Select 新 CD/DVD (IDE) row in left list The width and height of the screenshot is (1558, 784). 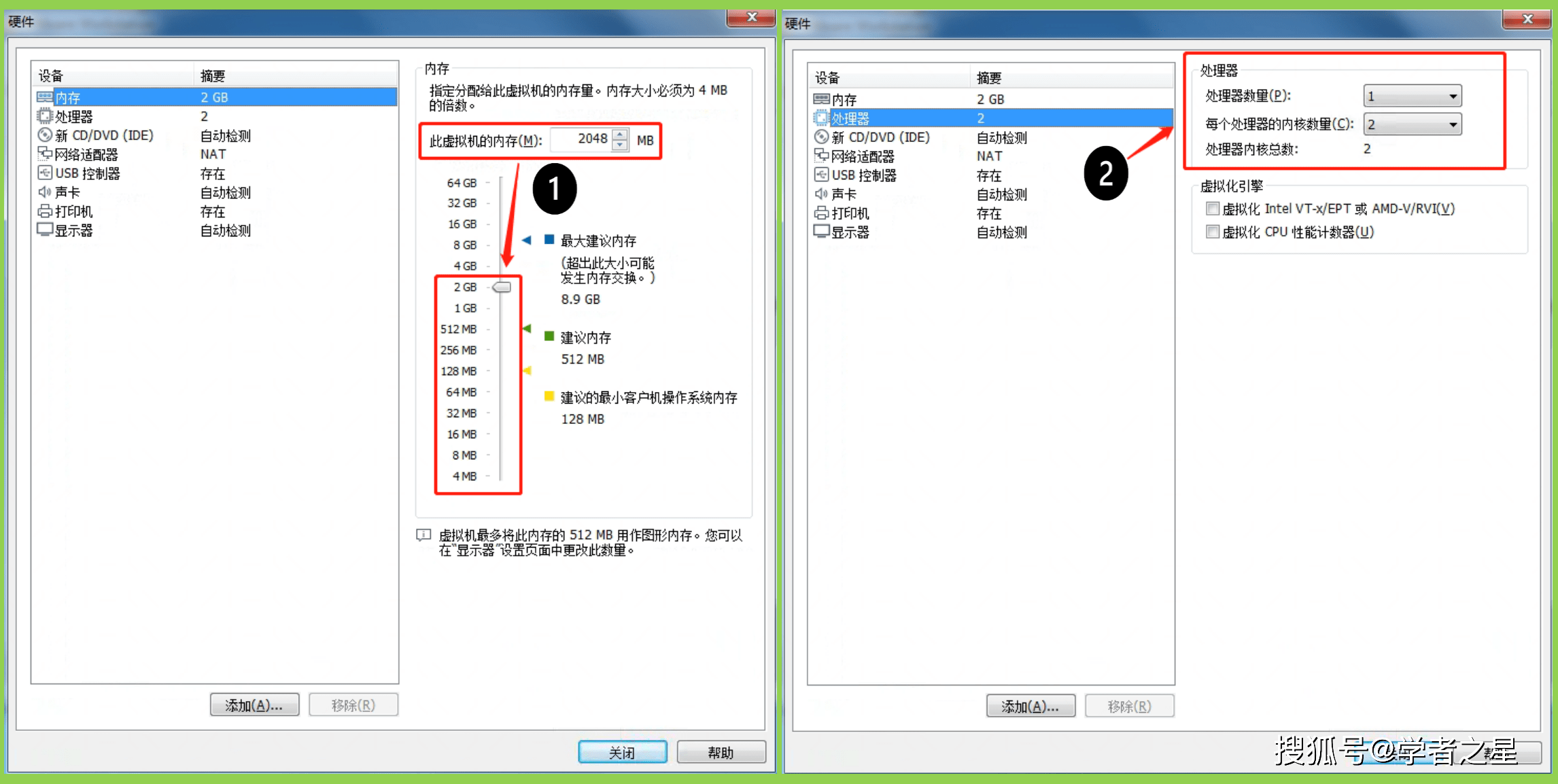click(215, 135)
